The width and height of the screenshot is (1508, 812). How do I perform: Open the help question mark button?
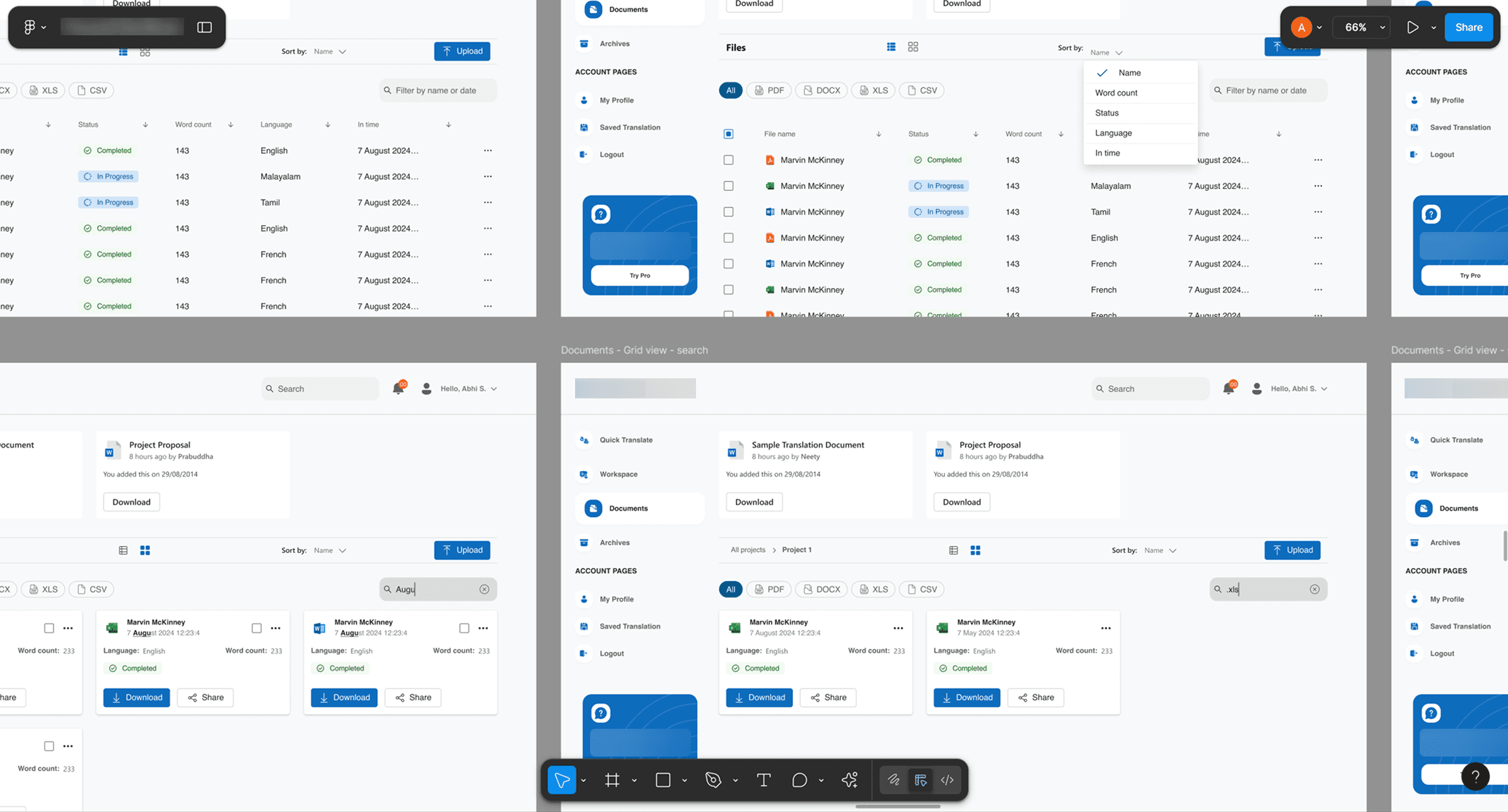[1475, 776]
